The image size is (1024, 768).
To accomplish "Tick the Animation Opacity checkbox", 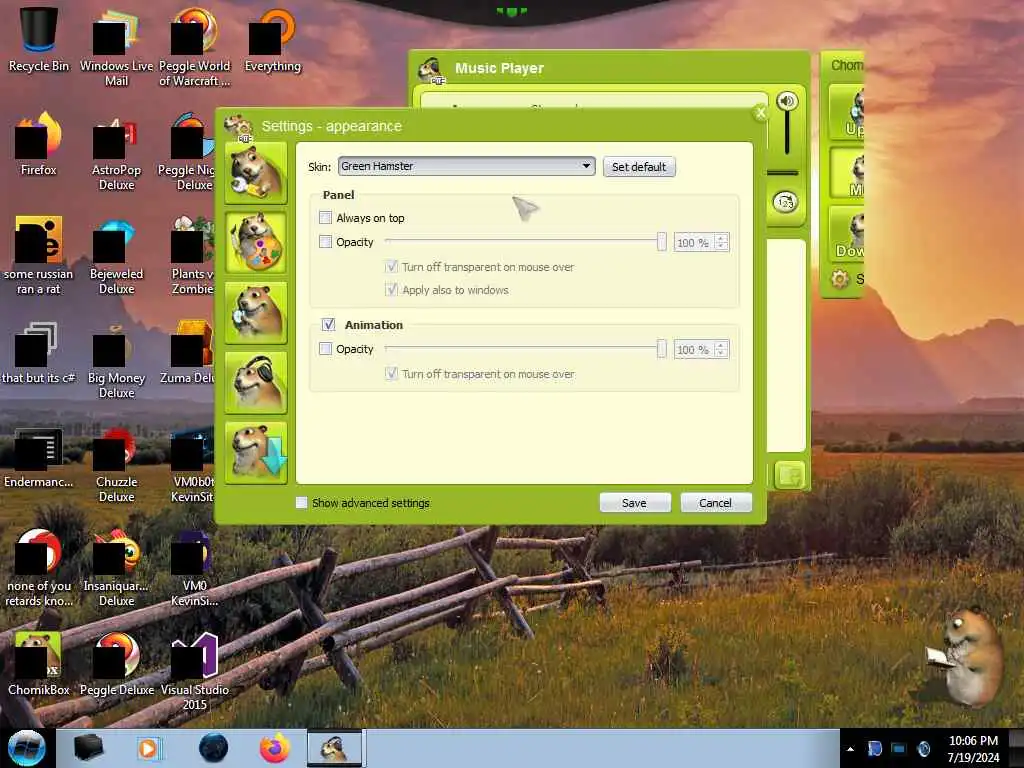I will pos(325,349).
